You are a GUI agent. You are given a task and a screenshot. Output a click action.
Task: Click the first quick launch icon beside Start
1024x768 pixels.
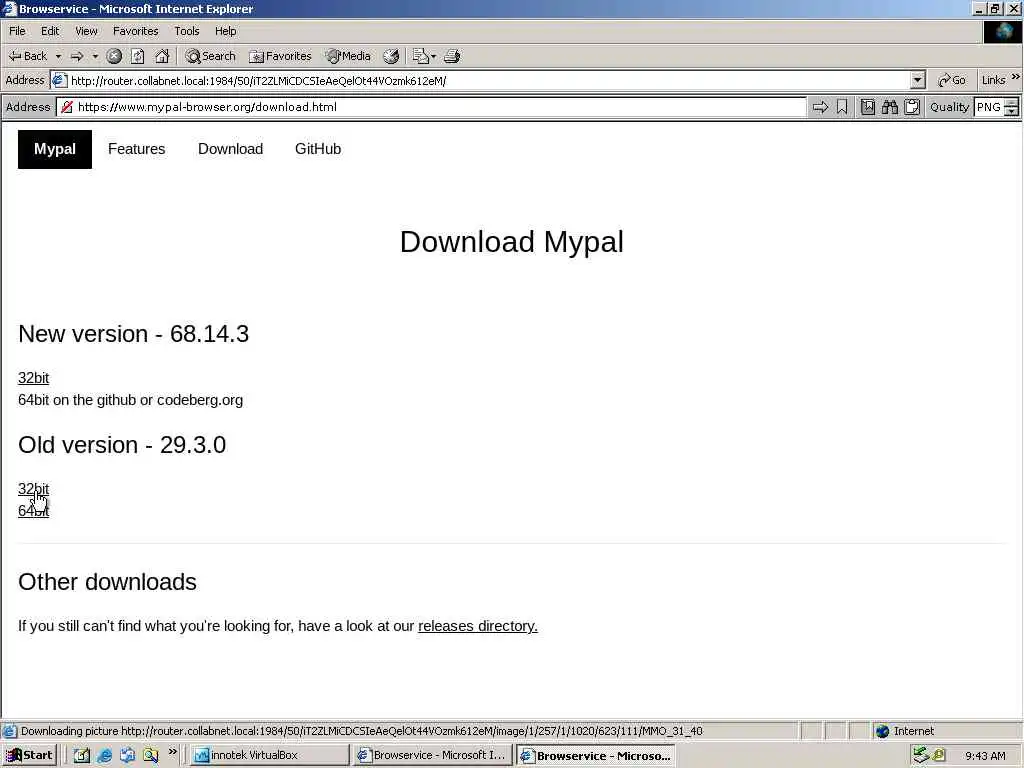[x=81, y=756]
